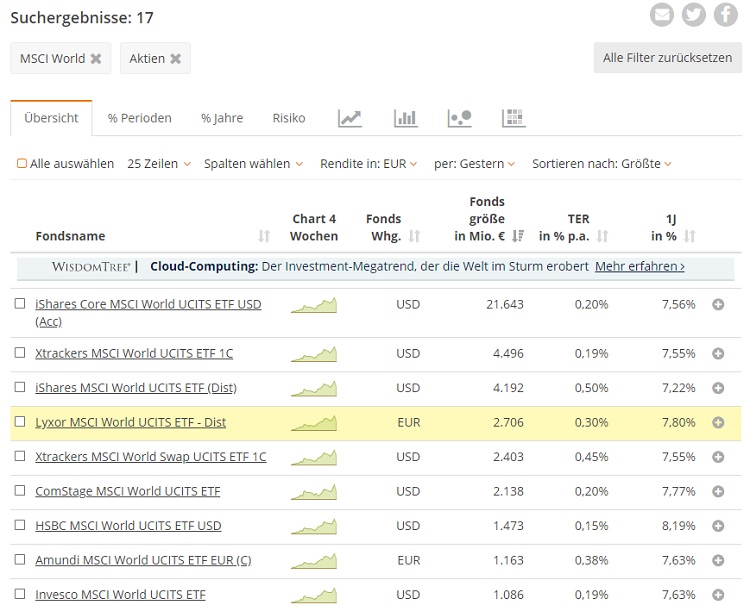Sort by TER column arrows
This screenshot has height=605, width=750.
tap(603, 236)
